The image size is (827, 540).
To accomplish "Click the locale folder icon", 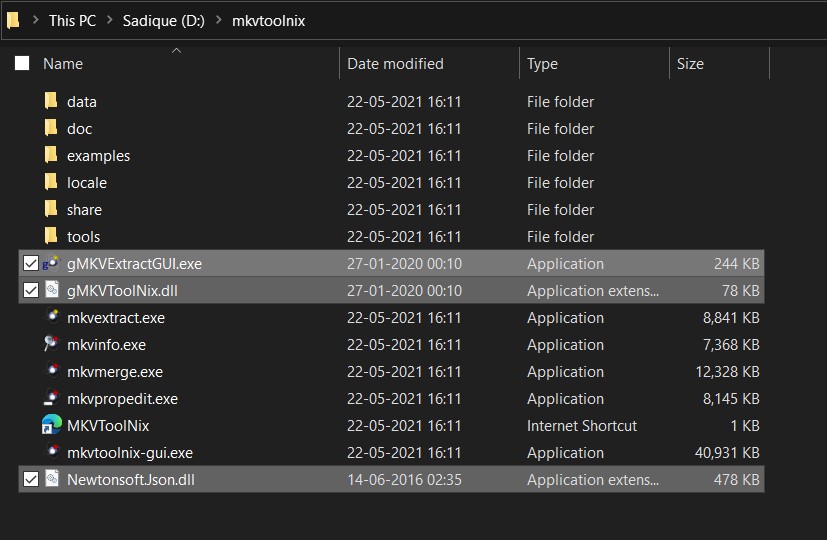I will pos(51,182).
